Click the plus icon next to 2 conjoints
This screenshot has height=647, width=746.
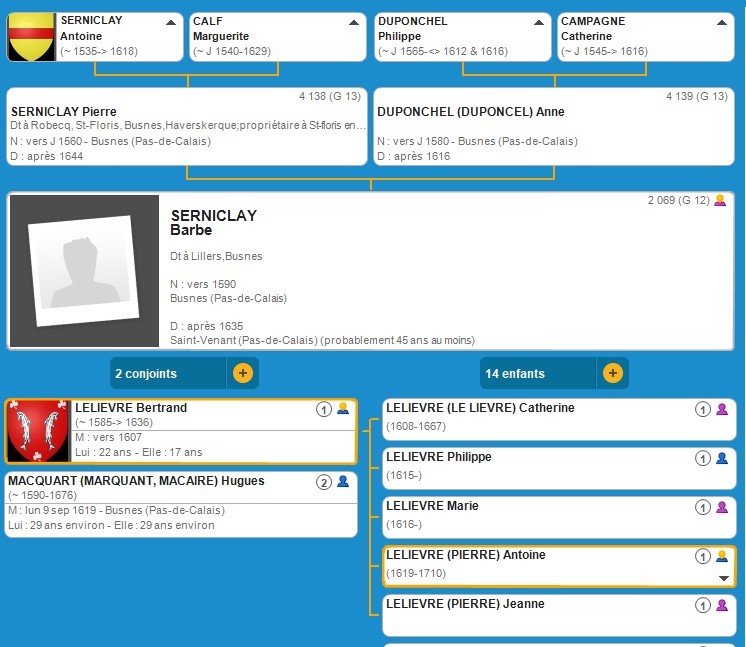[x=242, y=374]
